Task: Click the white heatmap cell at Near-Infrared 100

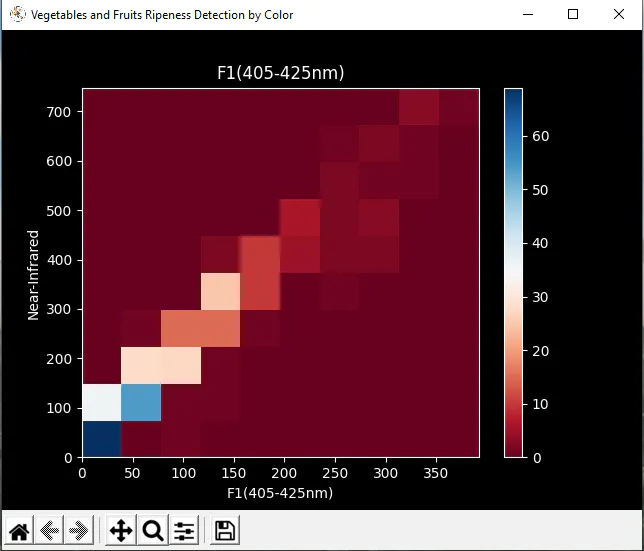Action: pyautogui.click(x=102, y=402)
